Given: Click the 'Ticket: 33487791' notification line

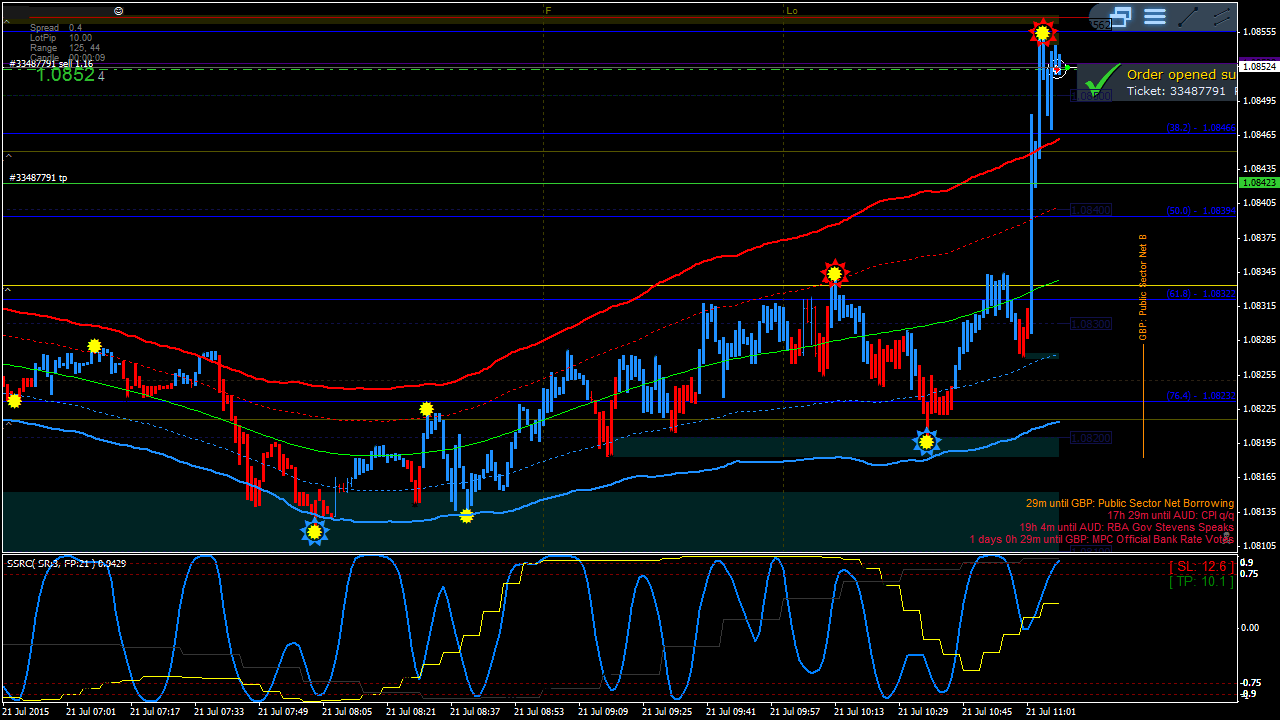Looking at the screenshot, I should 1176,91.
